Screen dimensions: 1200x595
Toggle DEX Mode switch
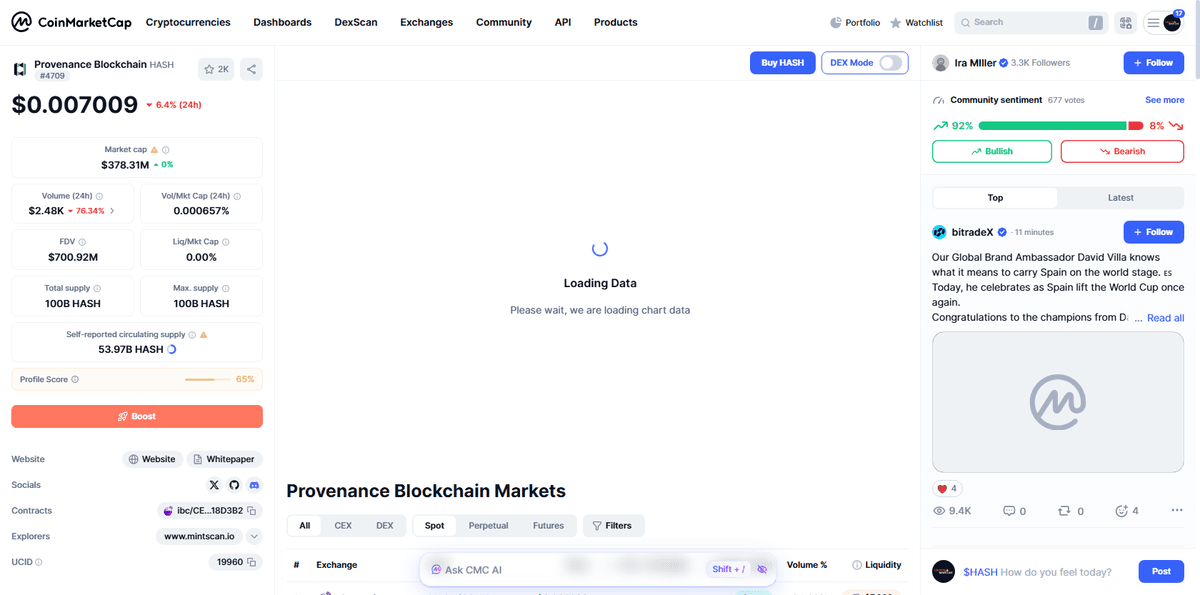coord(890,63)
